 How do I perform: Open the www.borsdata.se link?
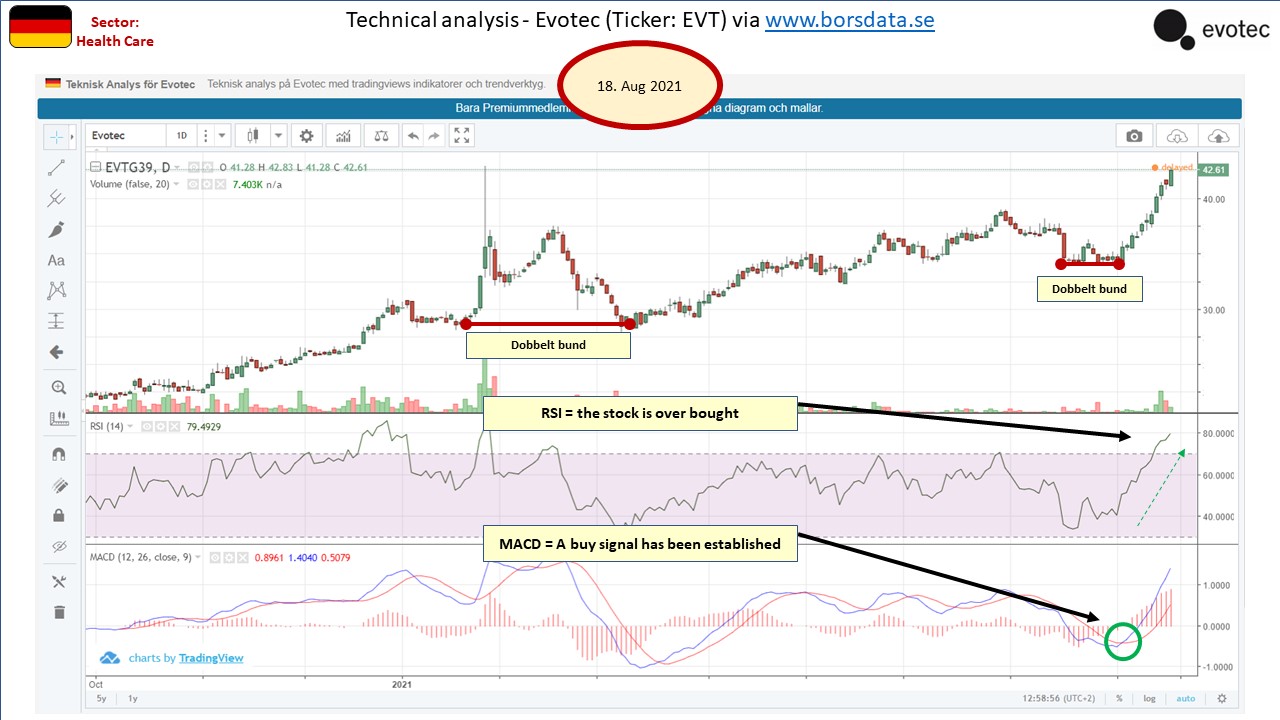[x=850, y=20]
